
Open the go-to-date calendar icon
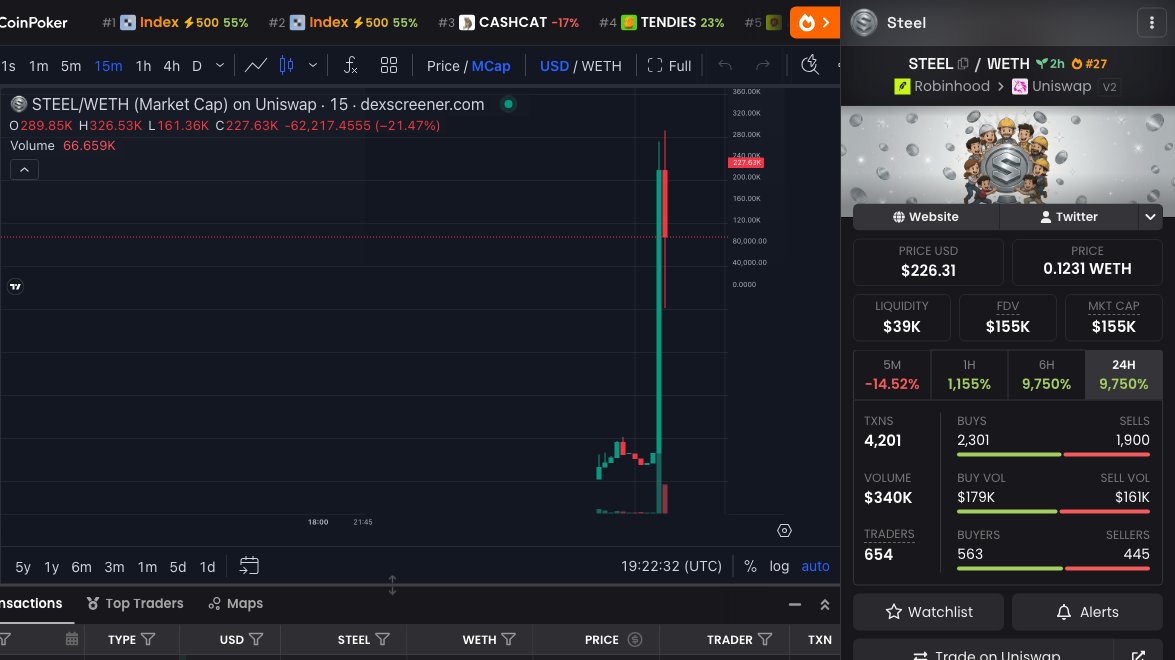pyautogui.click(x=249, y=566)
